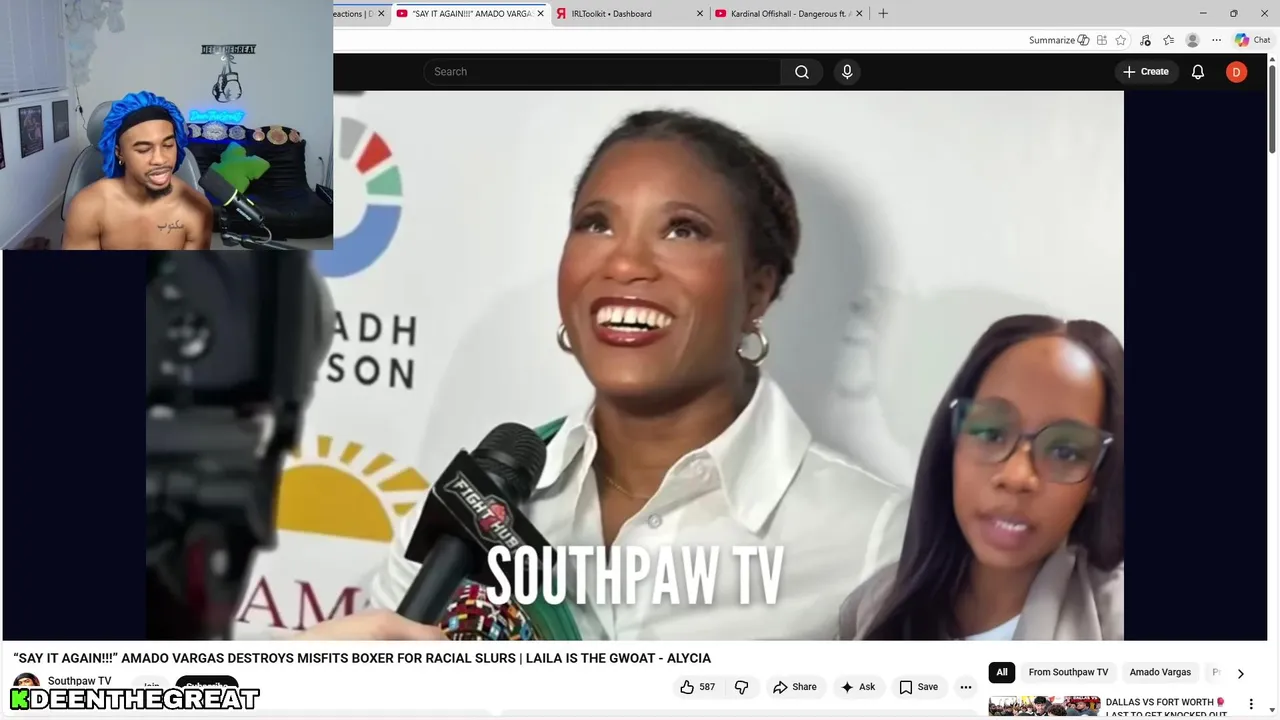Viewport: 1280px width, 720px height.
Task: Close the Kardinal Offishall tab
Action: (x=858, y=14)
